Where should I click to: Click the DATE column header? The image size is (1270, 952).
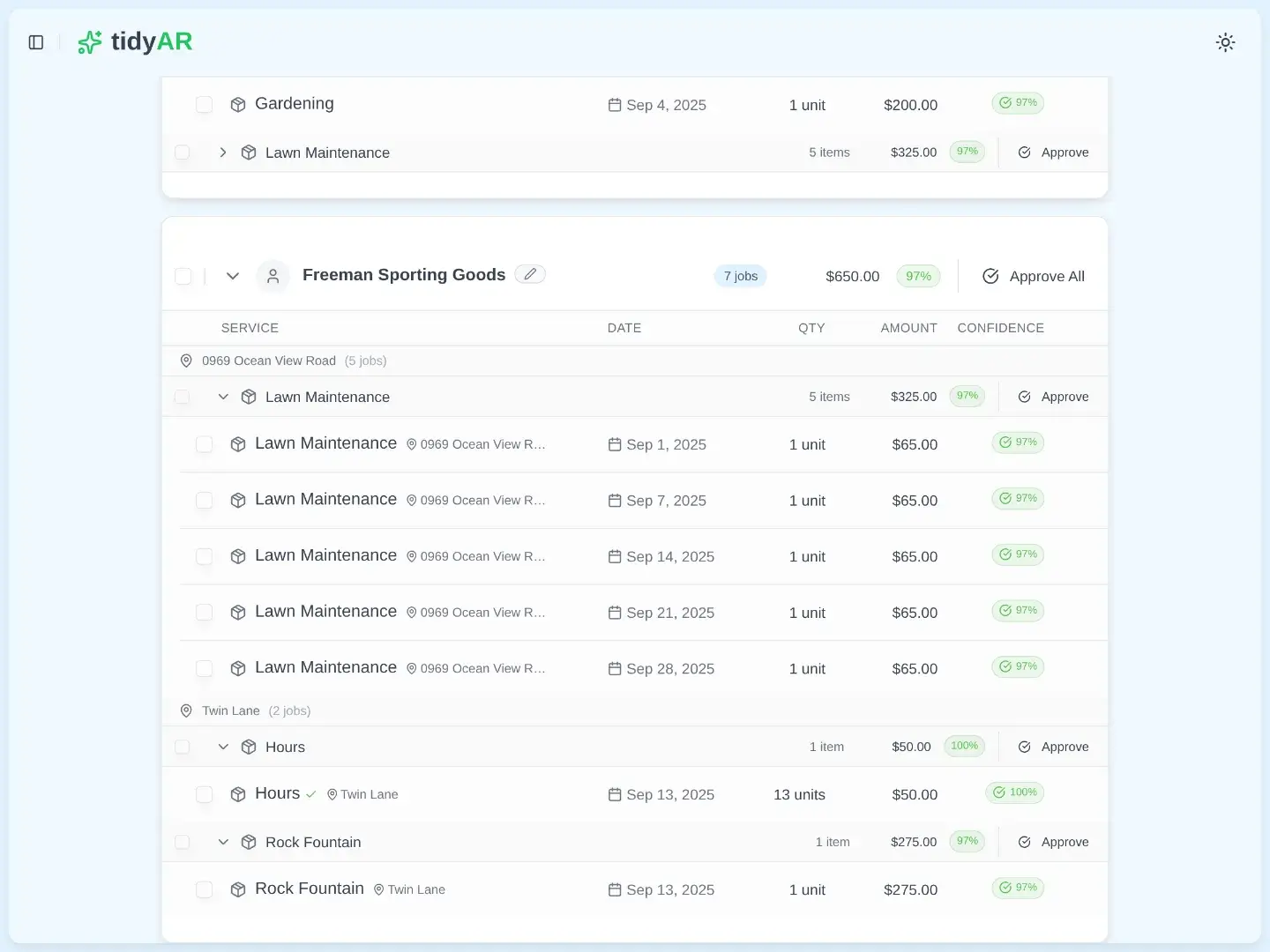(x=624, y=328)
